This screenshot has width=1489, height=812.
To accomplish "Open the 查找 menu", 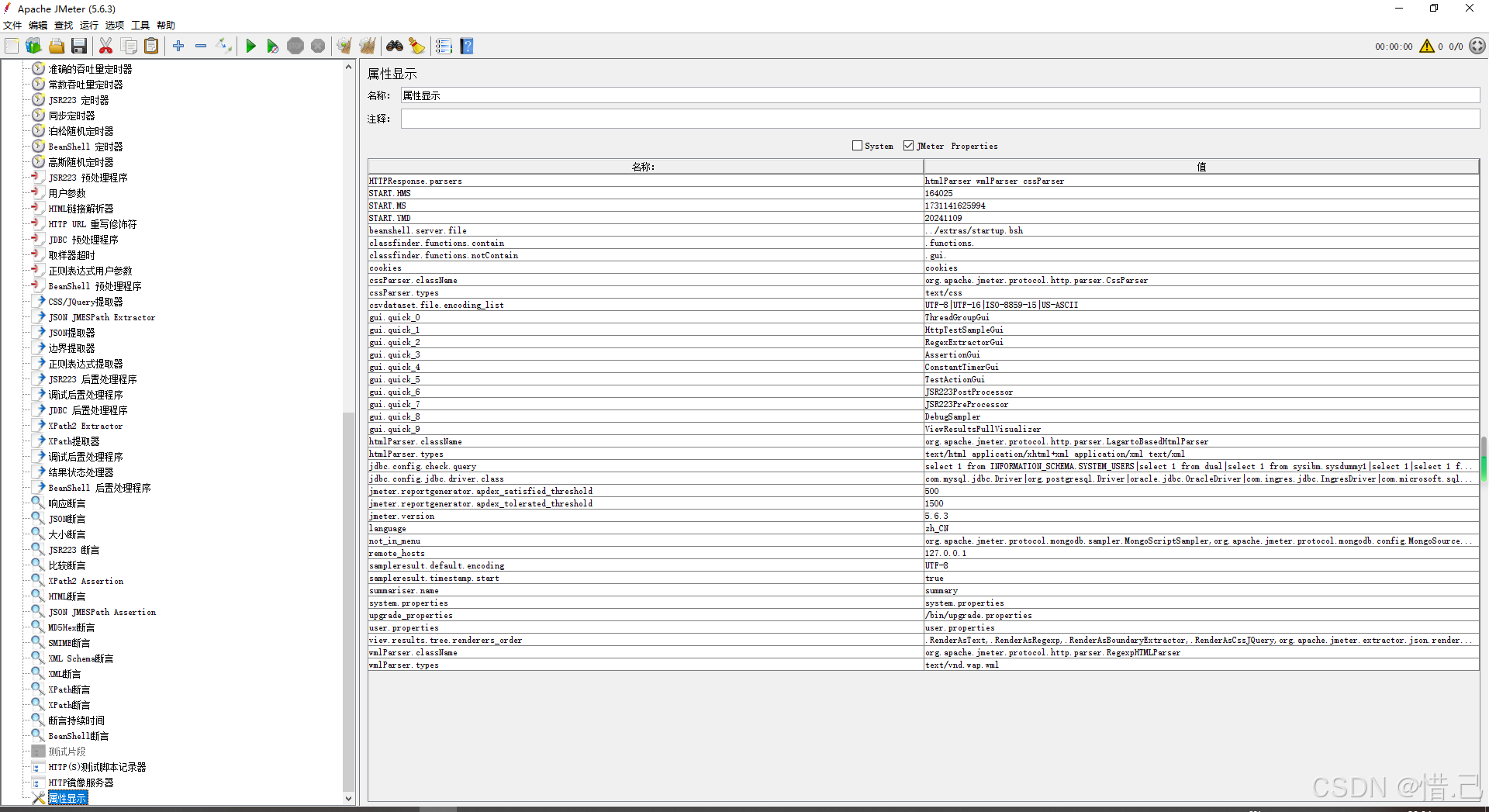I will [64, 25].
